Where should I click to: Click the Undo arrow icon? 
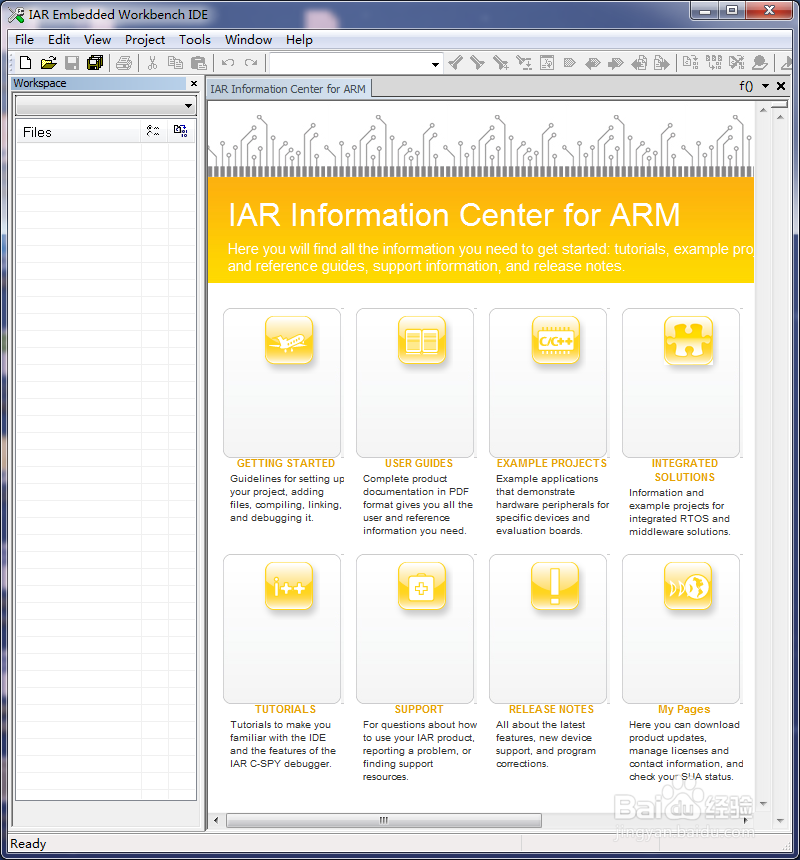pos(228,63)
